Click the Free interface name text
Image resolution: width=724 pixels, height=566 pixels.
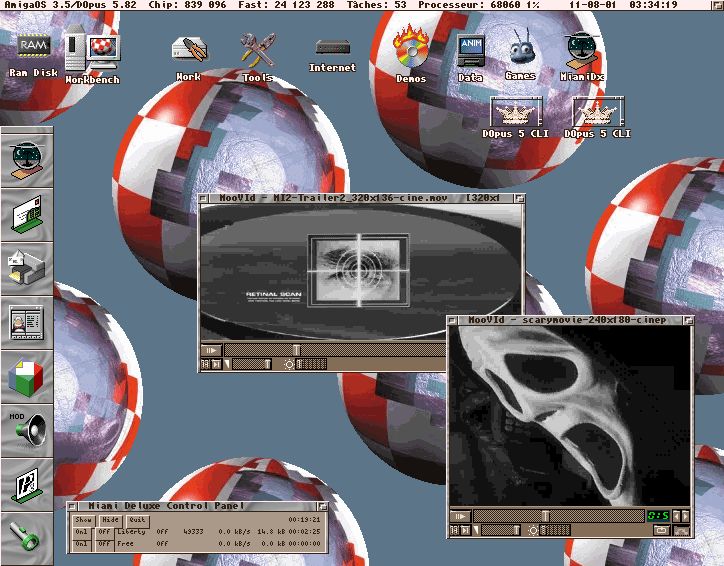pos(125,544)
